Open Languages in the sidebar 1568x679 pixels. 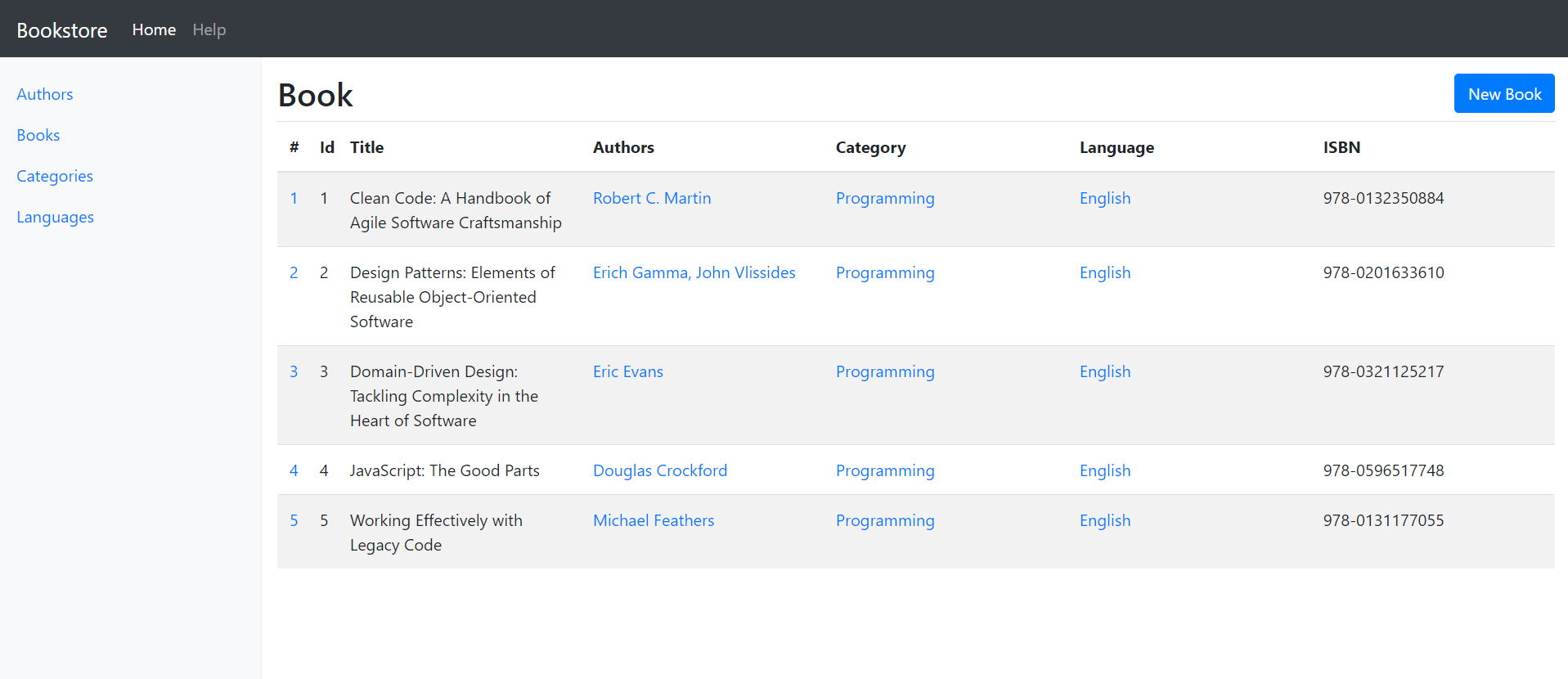click(x=56, y=217)
